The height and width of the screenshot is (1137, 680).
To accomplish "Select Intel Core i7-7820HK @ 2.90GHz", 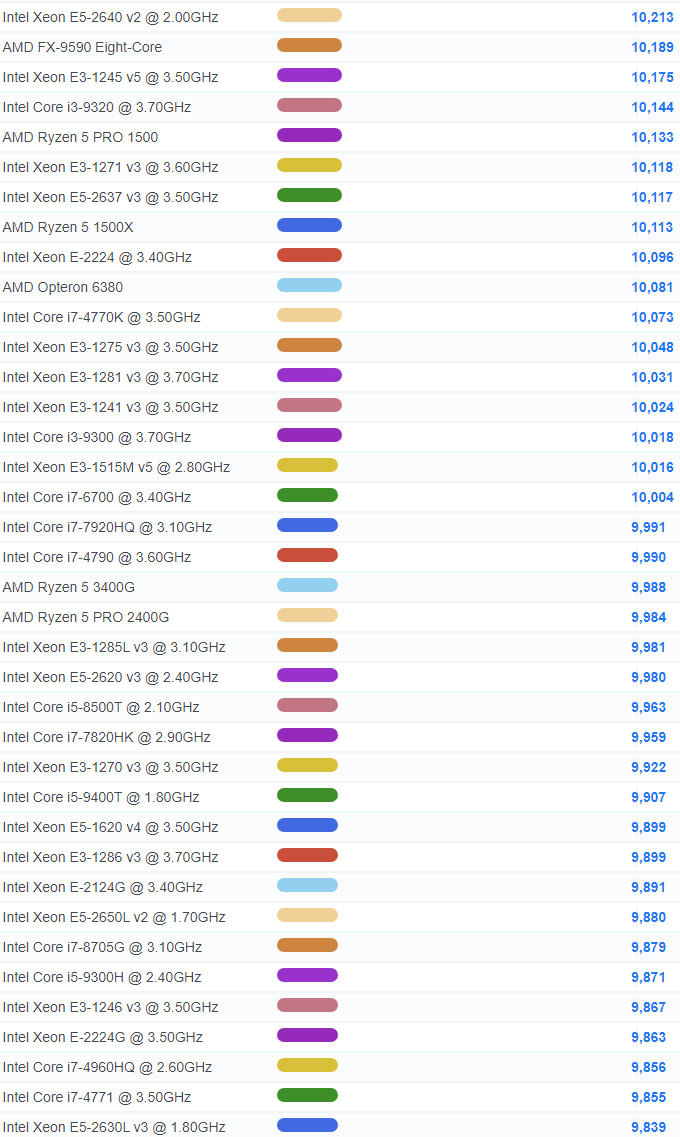I will click(107, 737).
